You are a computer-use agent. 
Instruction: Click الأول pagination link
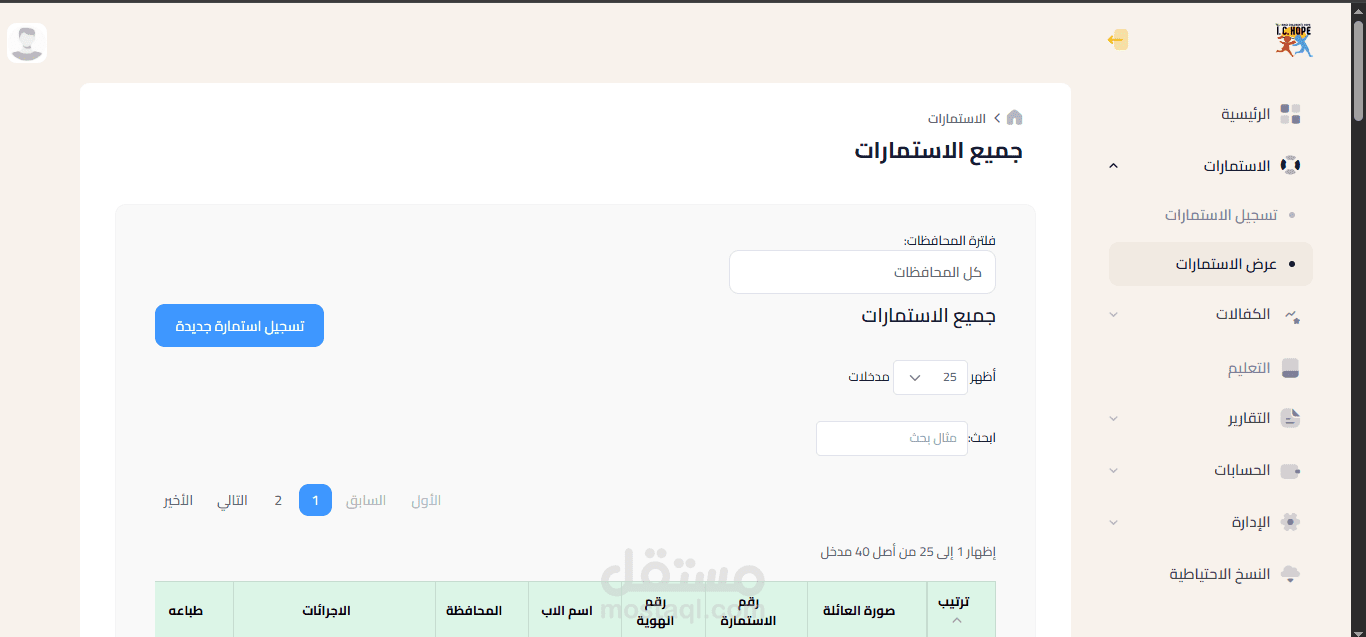tap(426, 500)
